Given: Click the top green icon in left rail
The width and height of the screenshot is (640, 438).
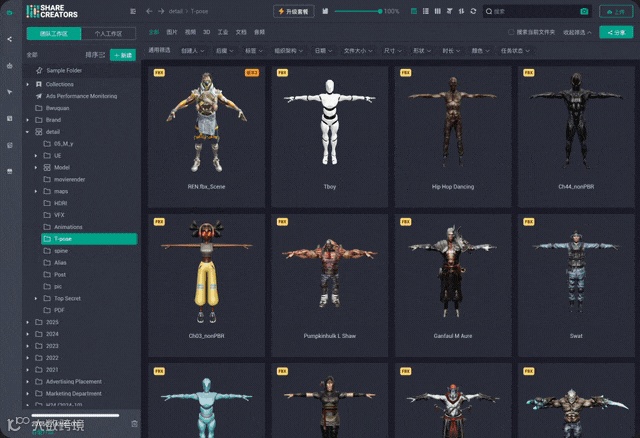Looking at the screenshot, I should (x=9, y=13).
